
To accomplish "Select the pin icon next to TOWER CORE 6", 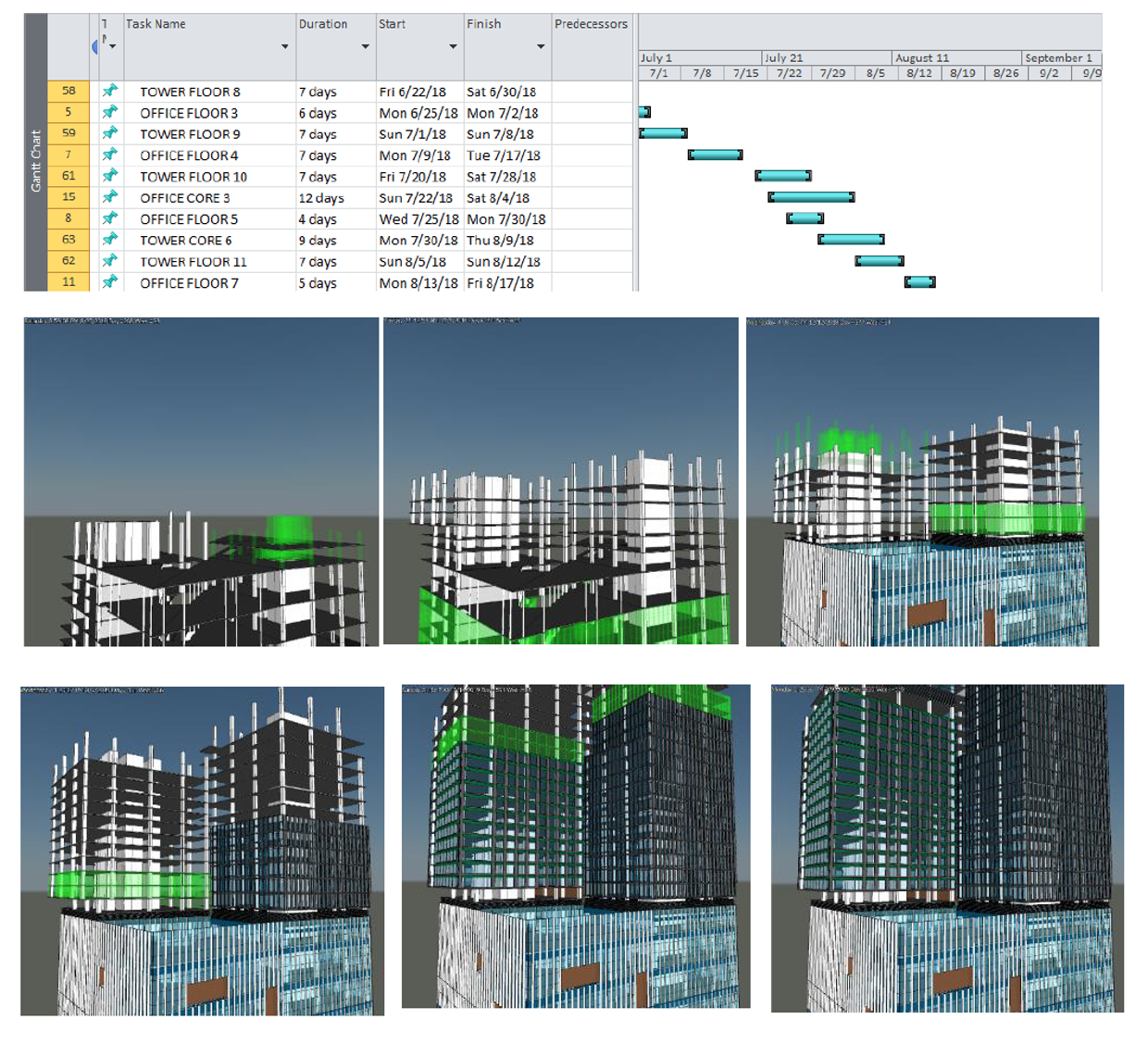I will [113, 241].
